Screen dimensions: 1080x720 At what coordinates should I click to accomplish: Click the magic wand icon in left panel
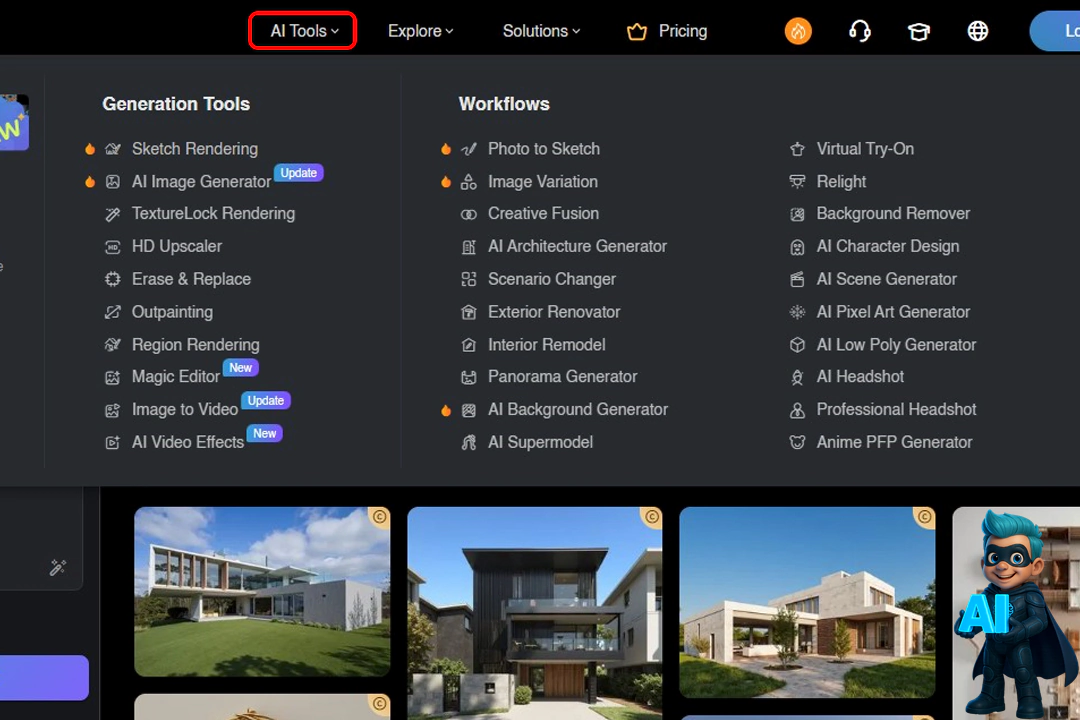tap(58, 568)
